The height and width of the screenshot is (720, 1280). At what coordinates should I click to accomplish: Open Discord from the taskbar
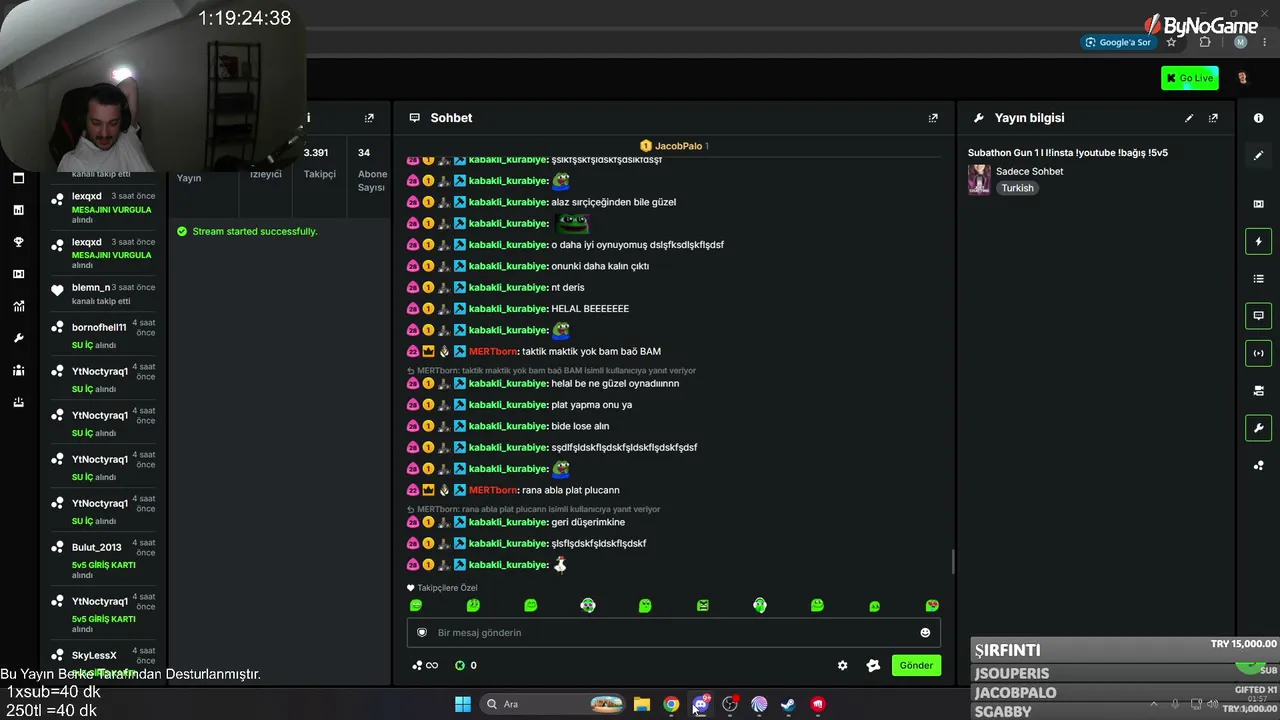pyautogui.click(x=700, y=704)
